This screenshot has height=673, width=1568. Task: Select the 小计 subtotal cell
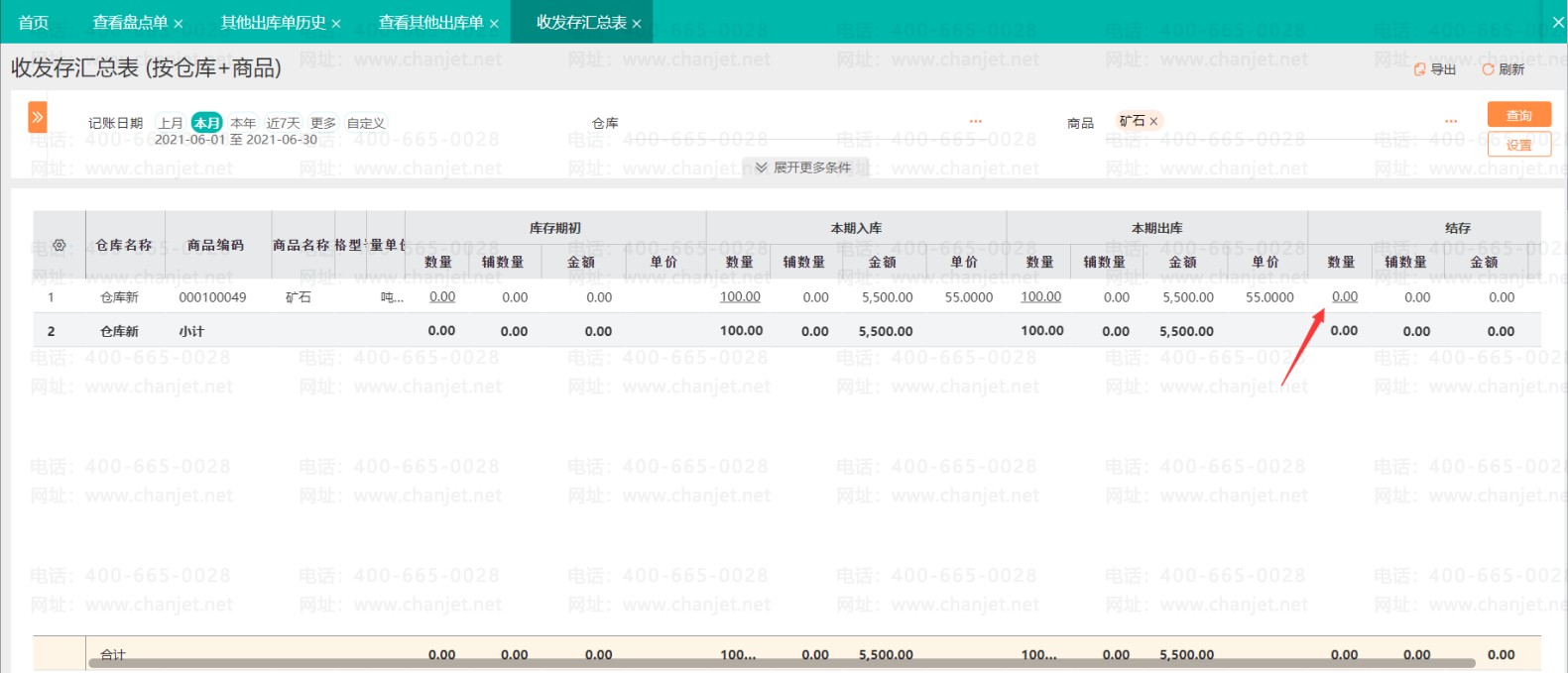pos(191,331)
